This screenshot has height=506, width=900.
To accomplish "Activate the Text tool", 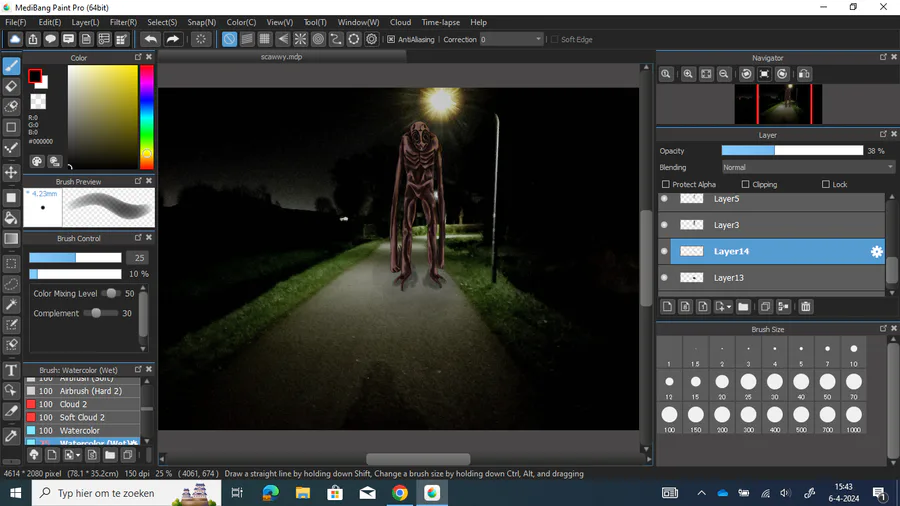I will click(11, 370).
